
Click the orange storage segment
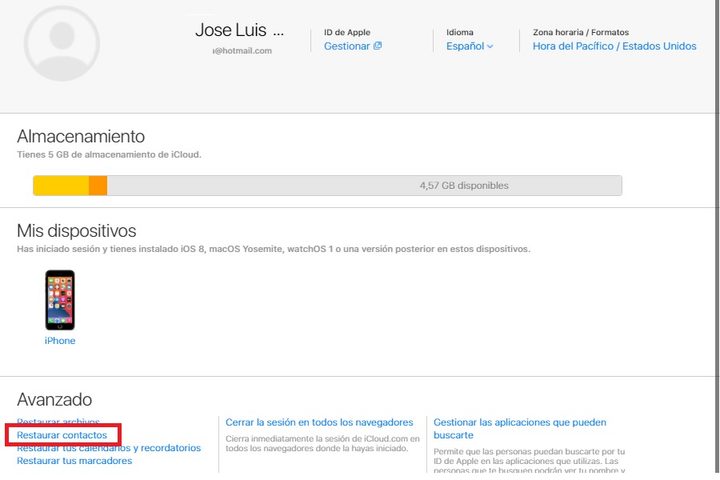[x=98, y=185]
